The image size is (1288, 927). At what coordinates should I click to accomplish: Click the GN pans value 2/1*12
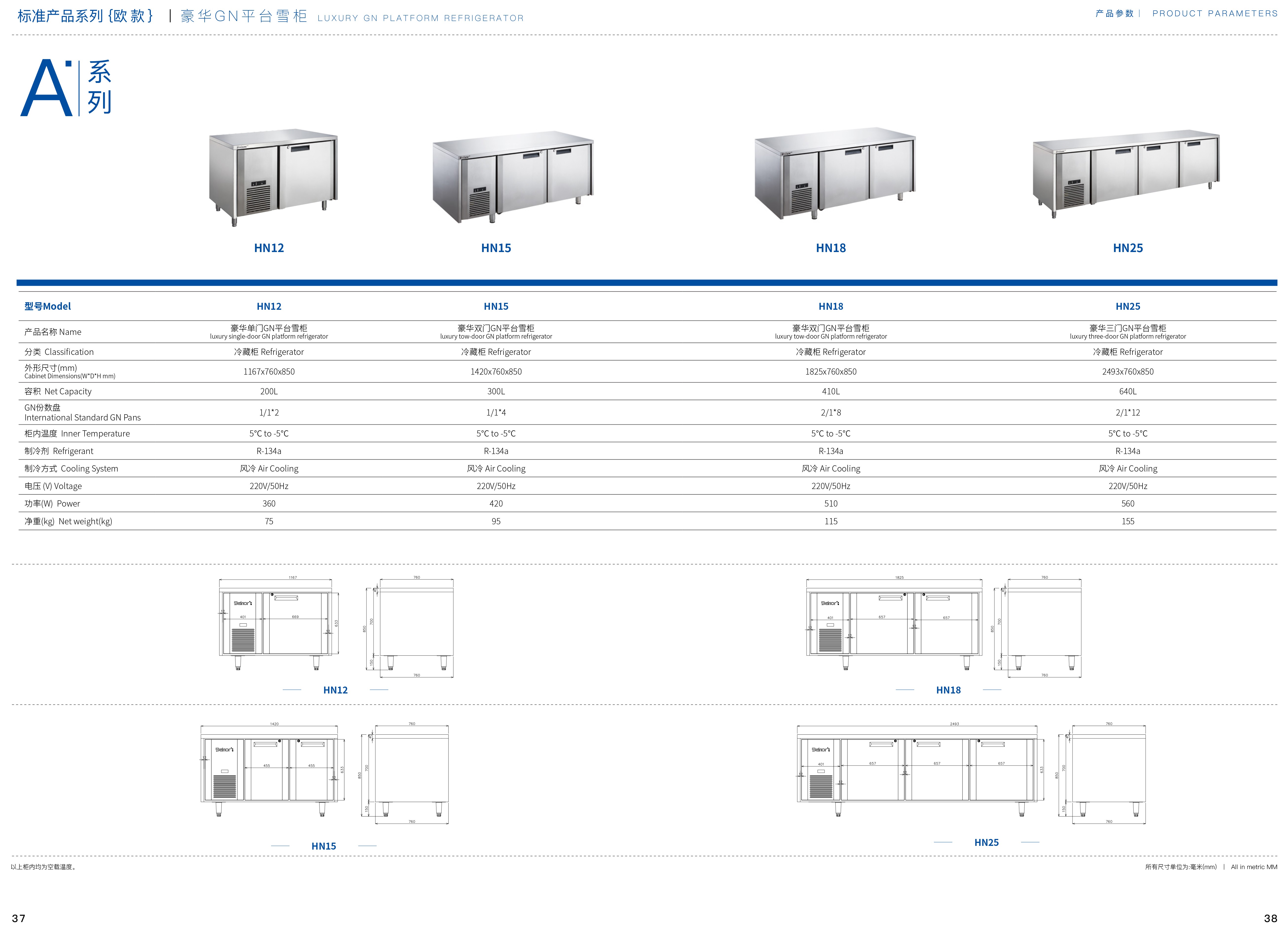click(1128, 413)
